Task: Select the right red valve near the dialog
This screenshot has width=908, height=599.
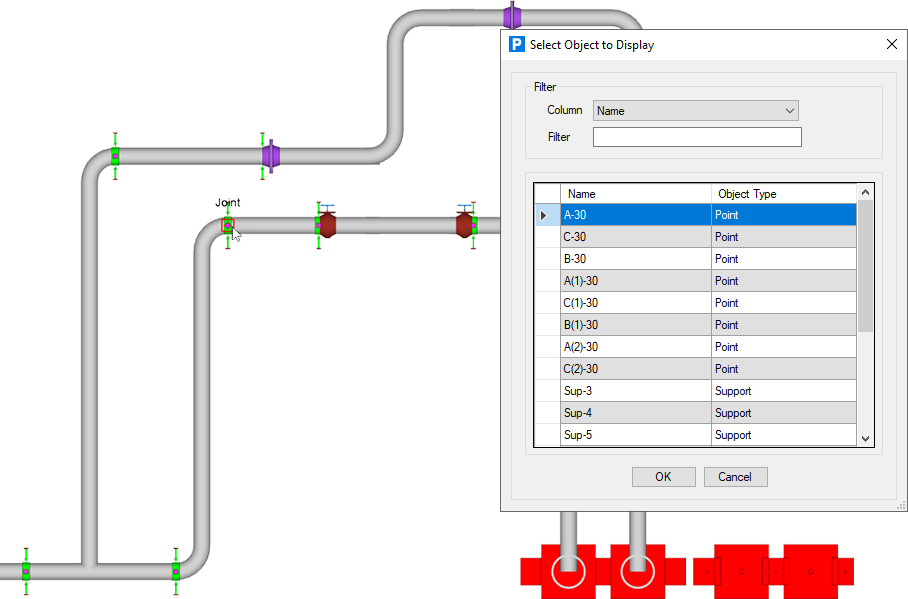Action: coord(464,225)
